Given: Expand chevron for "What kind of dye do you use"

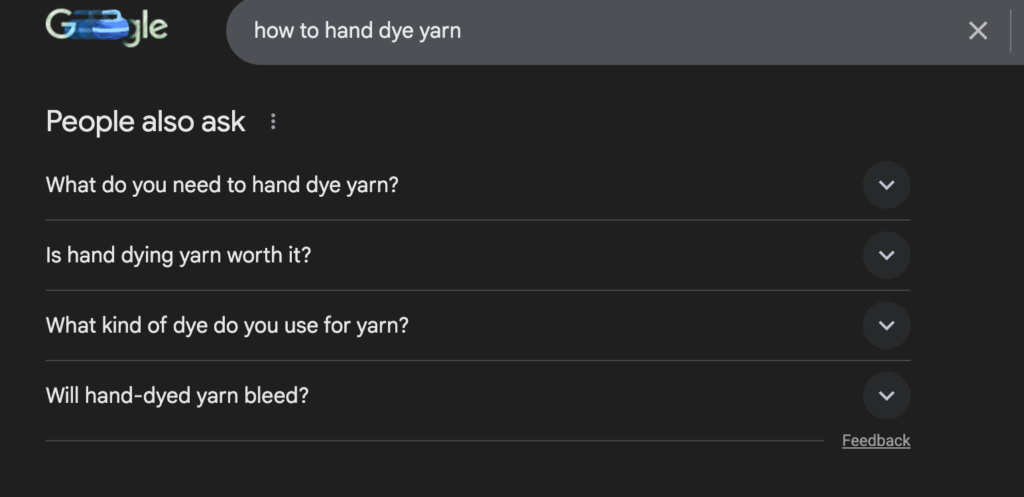Looking at the screenshot, I should point(886,325).
